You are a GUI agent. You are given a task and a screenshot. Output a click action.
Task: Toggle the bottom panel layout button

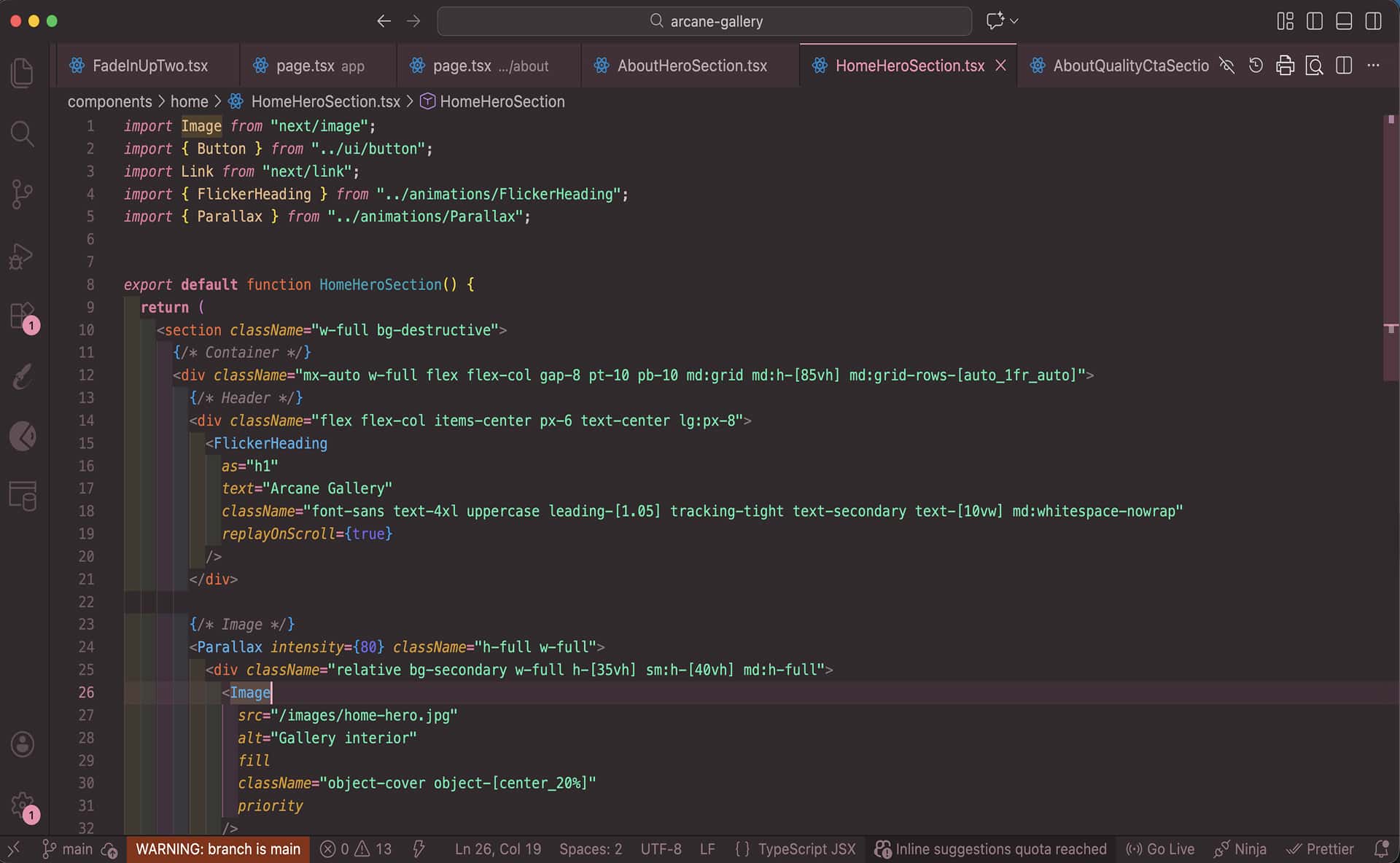[x=1344, y=21]
